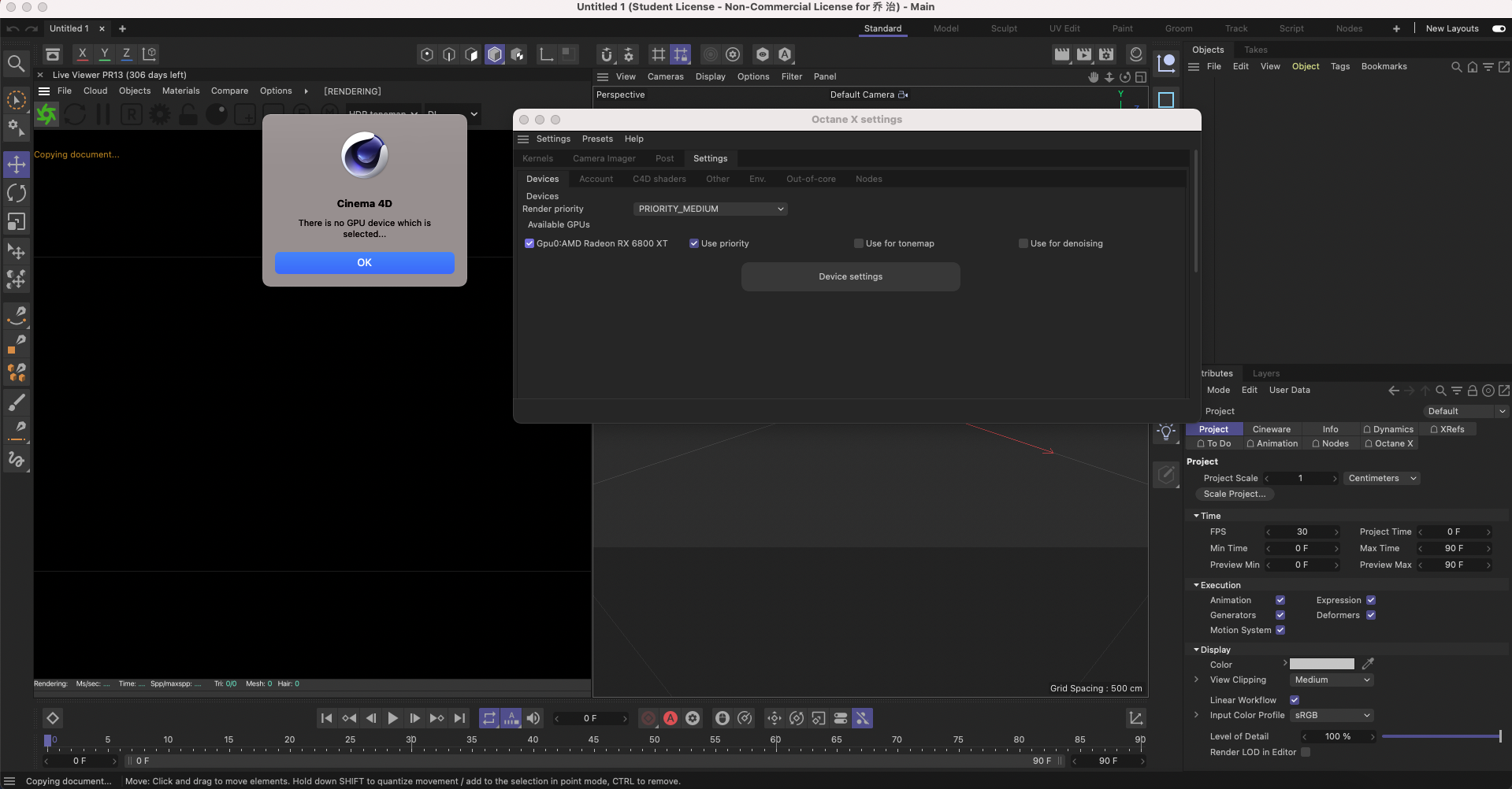Viewport: 1512px width, 789px height.
Task: Select the Account sub-tab
Action: pyautogui.click(x=596, y=179)
